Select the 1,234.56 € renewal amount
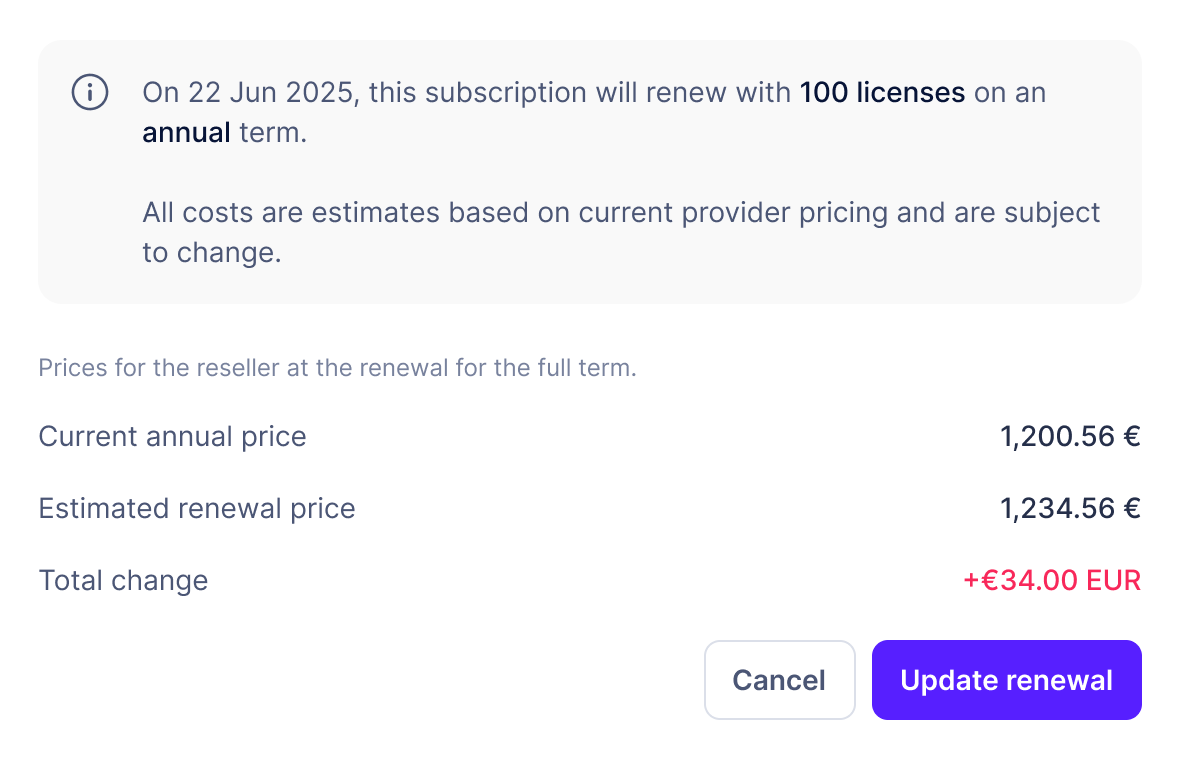This screenshot has height=760, width=1190. point(1070,509)
